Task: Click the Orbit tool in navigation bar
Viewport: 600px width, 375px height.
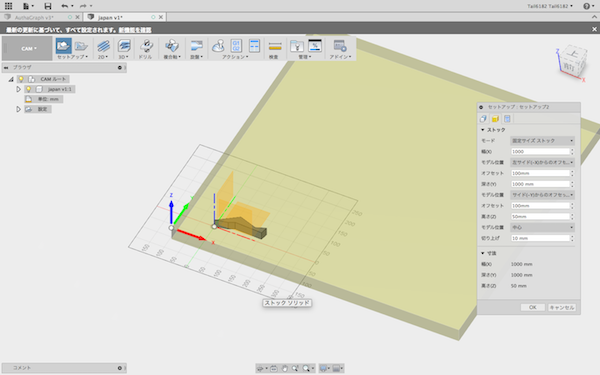Action: point(260,368)
